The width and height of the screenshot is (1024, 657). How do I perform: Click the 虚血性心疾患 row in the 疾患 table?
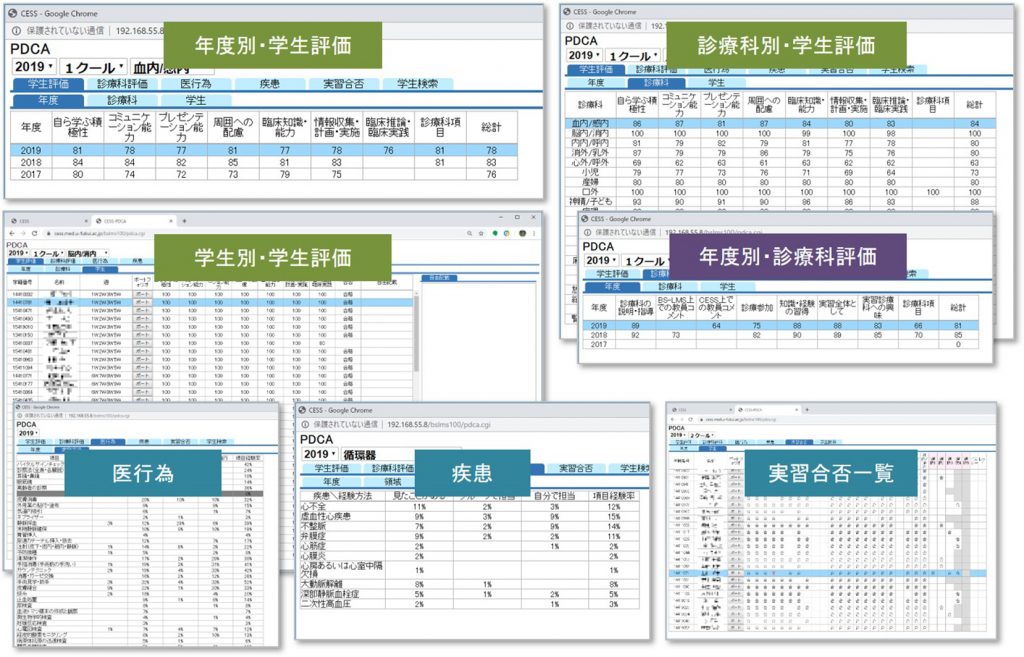tap(470, 517)
